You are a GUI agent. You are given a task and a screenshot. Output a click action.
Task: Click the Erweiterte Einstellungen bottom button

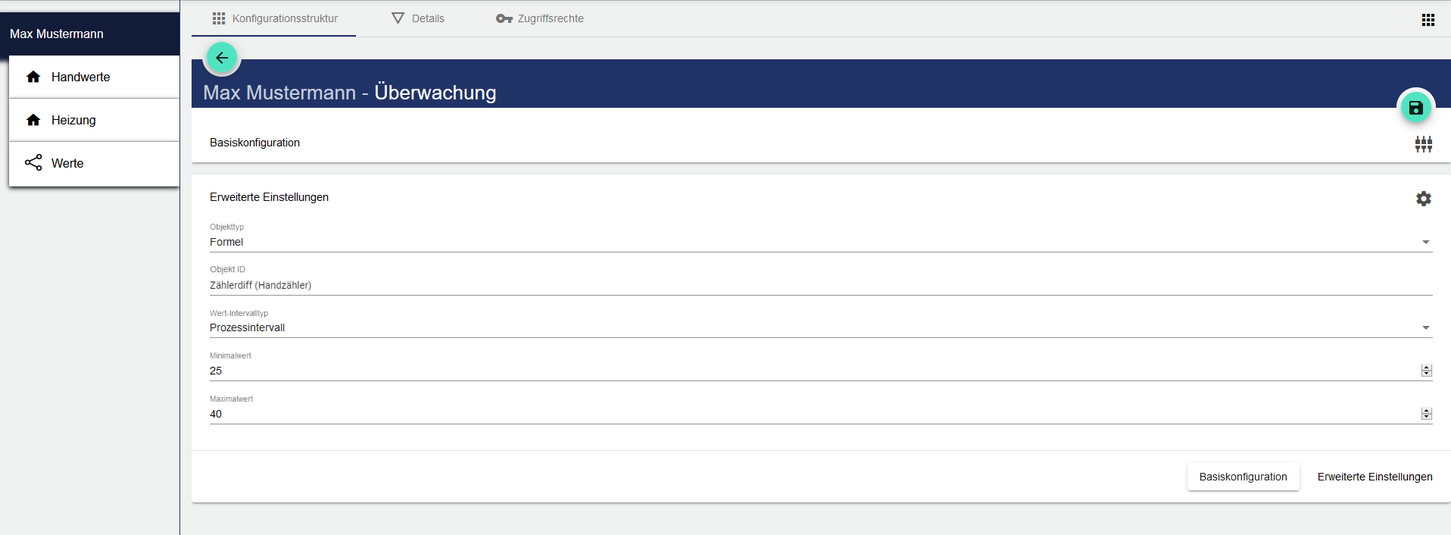[x=1374, y=477]
